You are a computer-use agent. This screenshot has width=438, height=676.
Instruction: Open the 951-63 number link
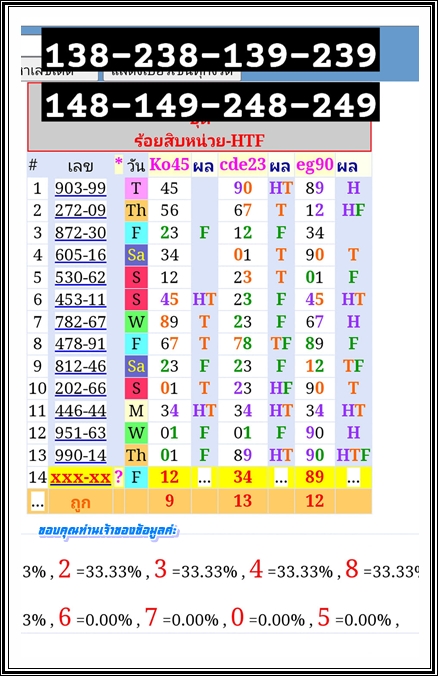coord(80,433)
